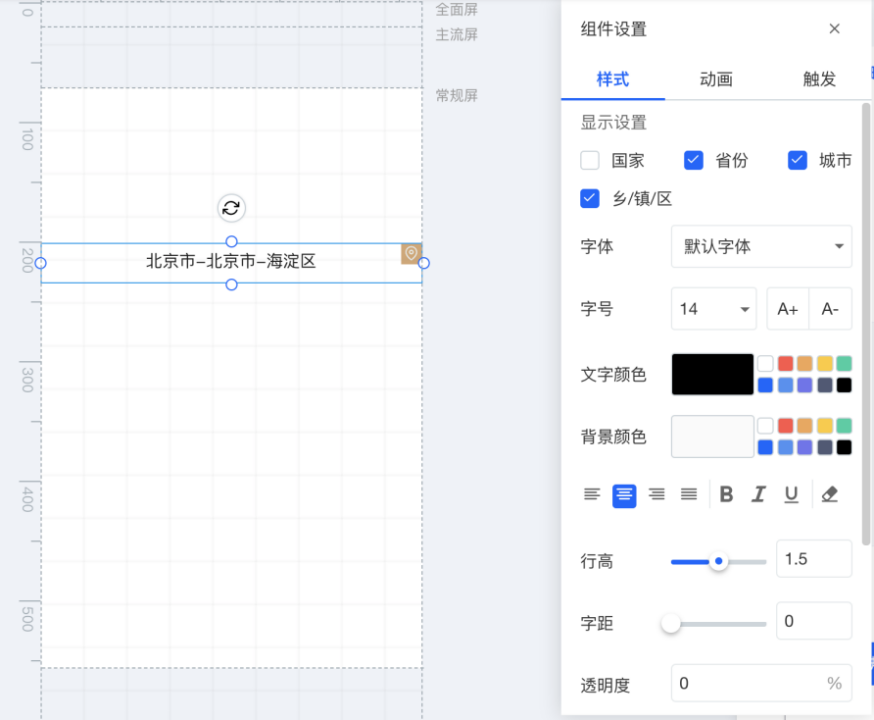The width and height of the screenshot is (874, 720).
Task: Pick yellow preset for 文字颜色
Action: pyautogui.click(x=825, y=364)
